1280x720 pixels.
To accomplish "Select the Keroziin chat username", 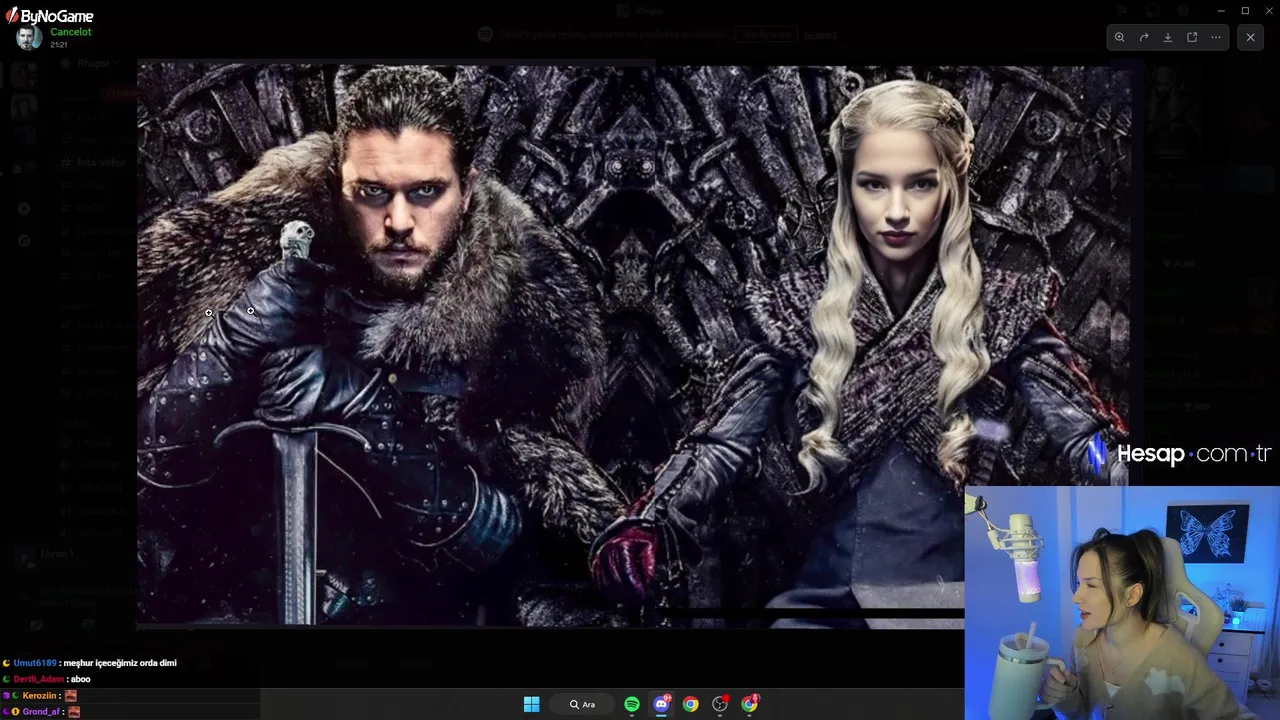I will [40, 695].
